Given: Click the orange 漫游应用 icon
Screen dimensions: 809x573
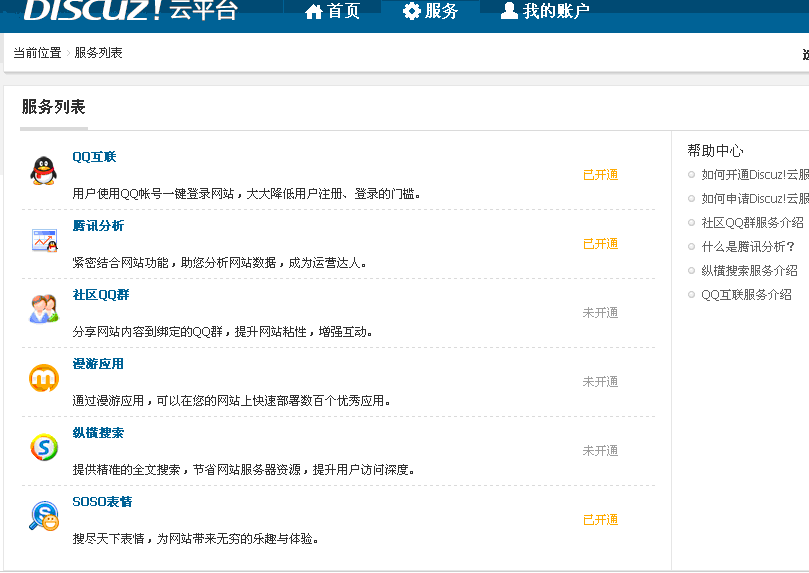Looking at the screenshot, I should click(44, 378).
